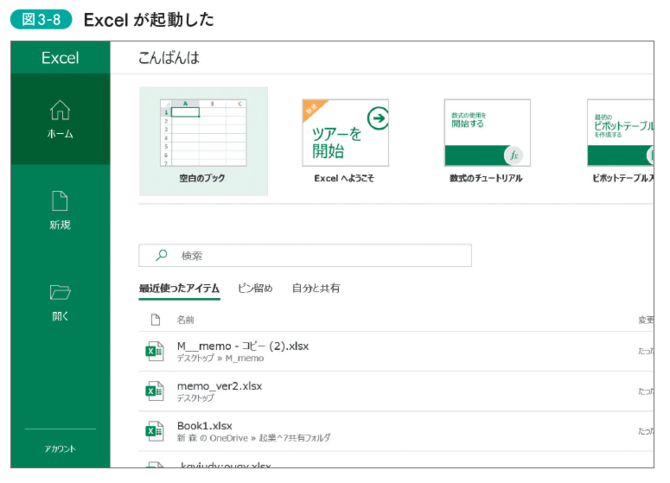Click the デスクトップ » M_memo path
The height and width of the screenshot is (483, 670).
(x=220, y=358)
